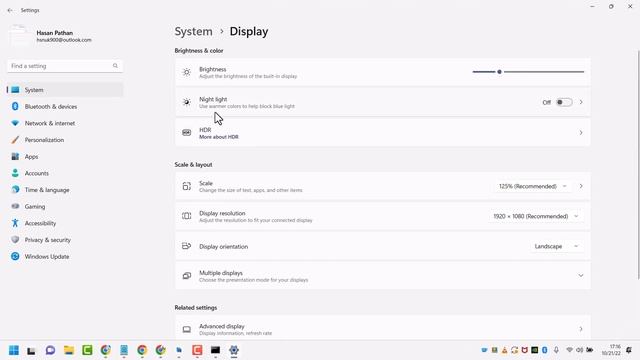Open Accounts settings
The width and height of the screenshot is (640, 360).
[x=65, y=173]
